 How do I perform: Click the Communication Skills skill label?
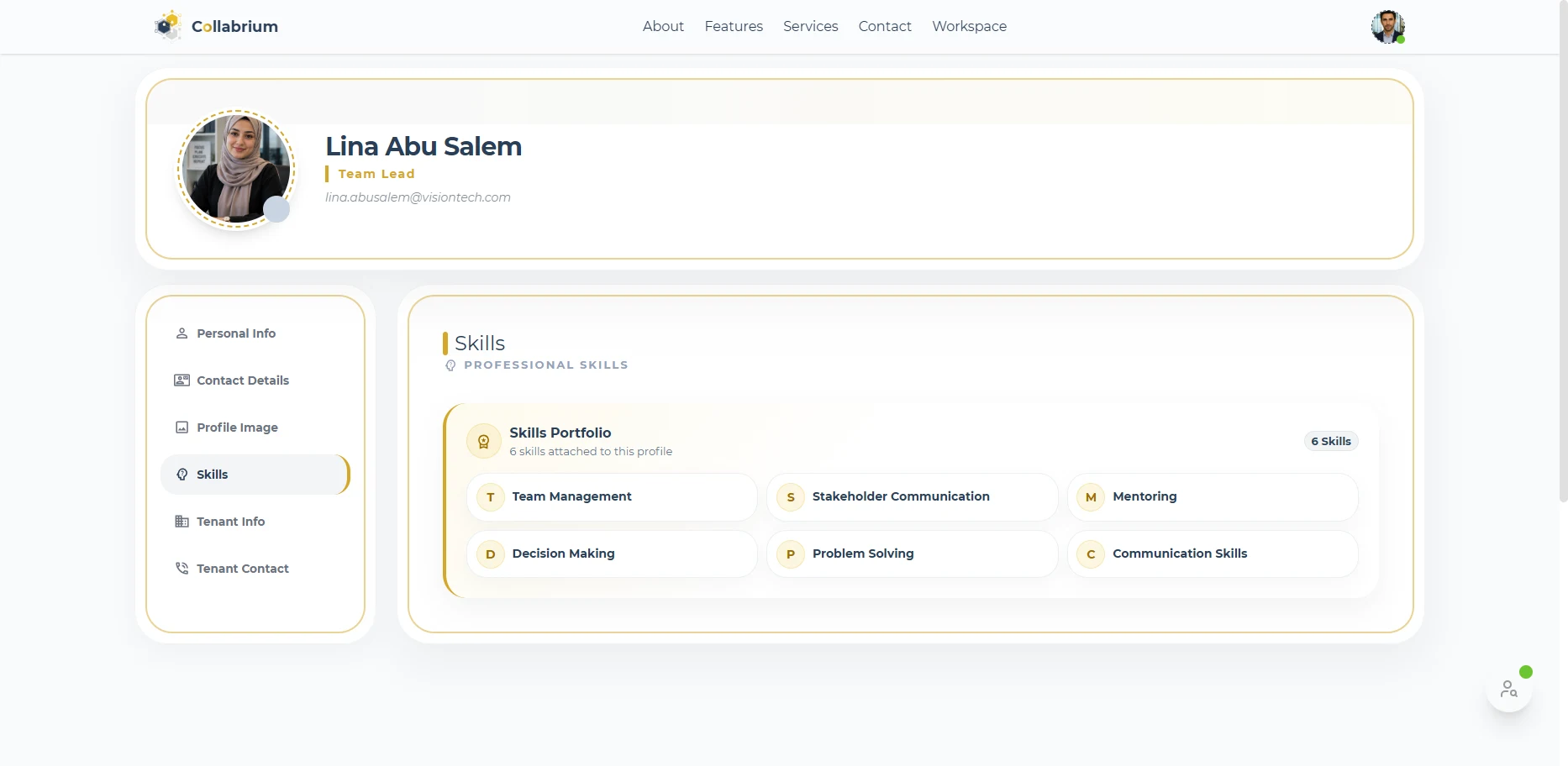click(x=1180, y=554)
